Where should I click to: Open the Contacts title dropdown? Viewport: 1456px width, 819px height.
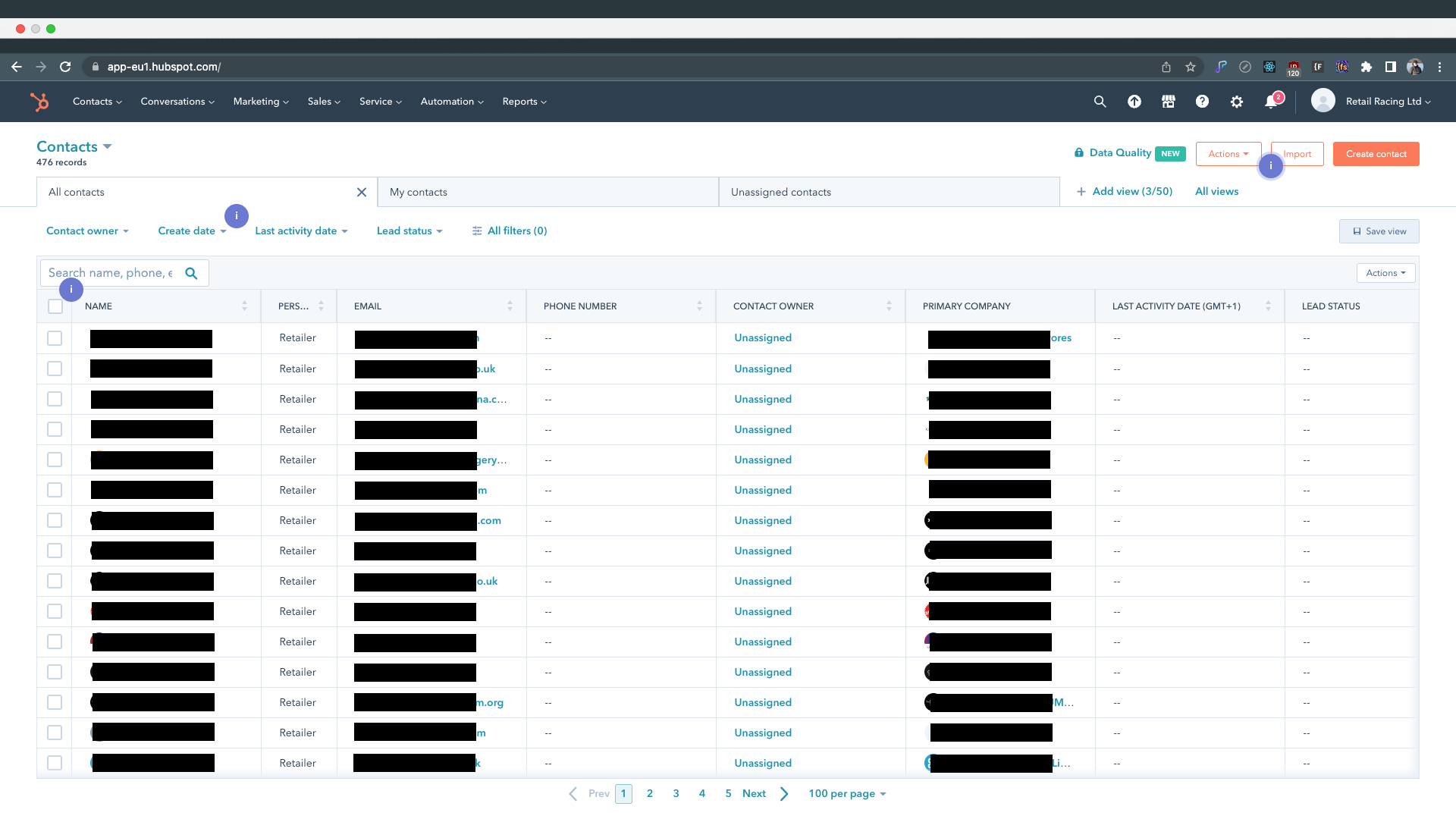(74, 146)
